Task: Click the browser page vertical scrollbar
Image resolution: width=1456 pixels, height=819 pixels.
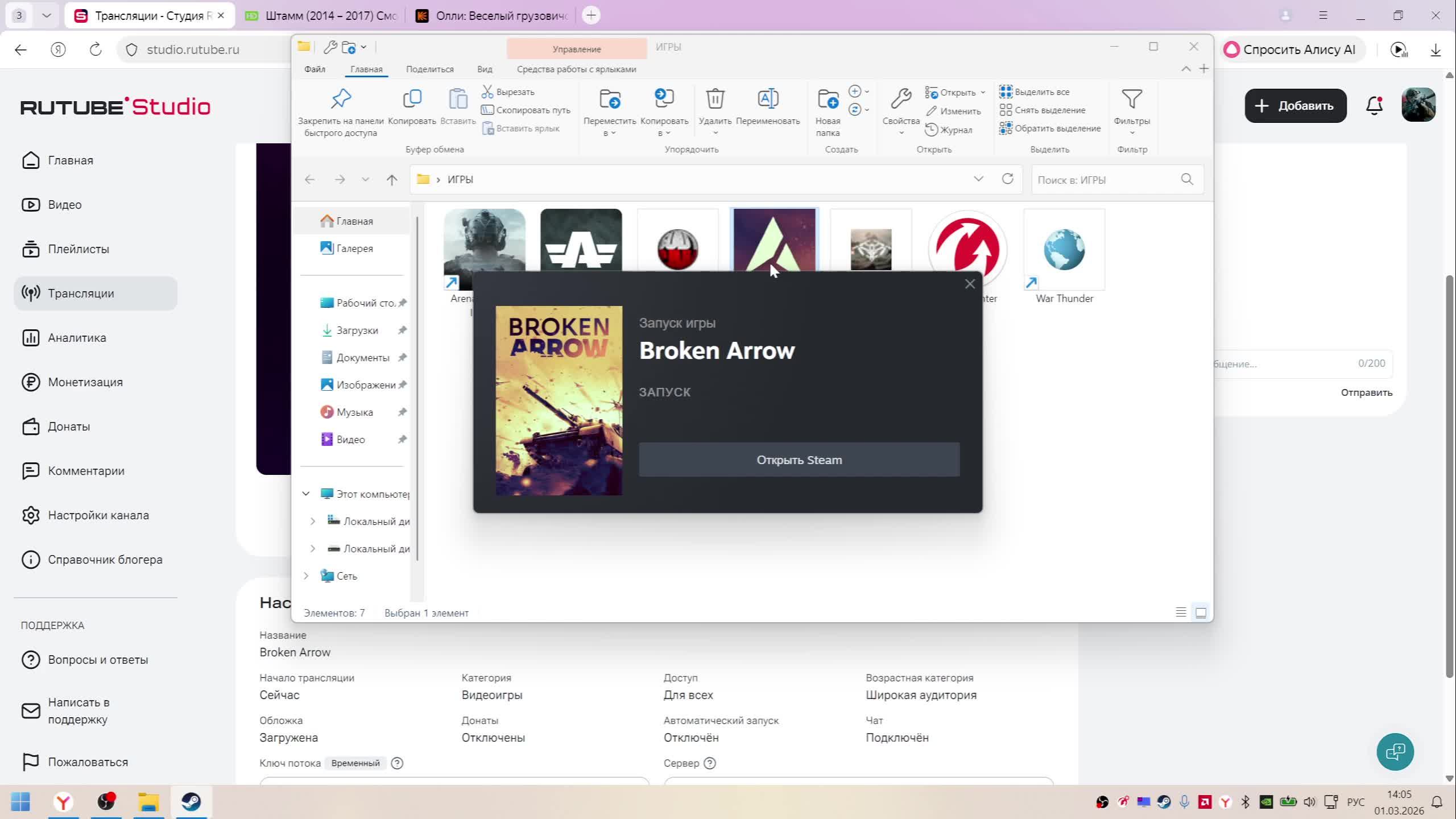Action: pos(1449,478)
